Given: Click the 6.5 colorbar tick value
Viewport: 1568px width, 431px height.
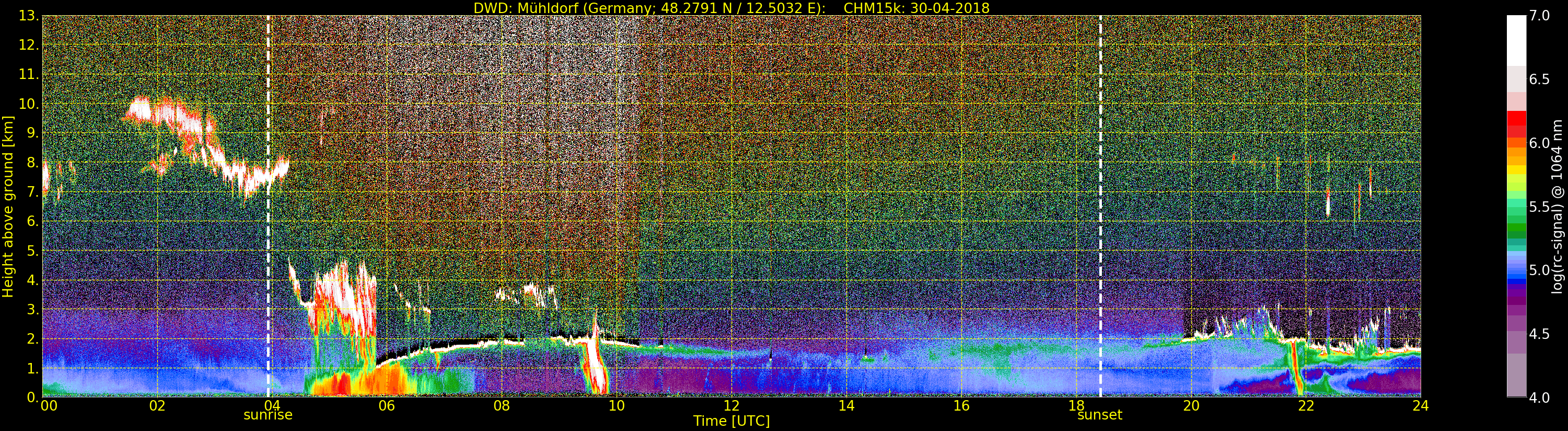Looking at the screenshot, I should 1539,80.
